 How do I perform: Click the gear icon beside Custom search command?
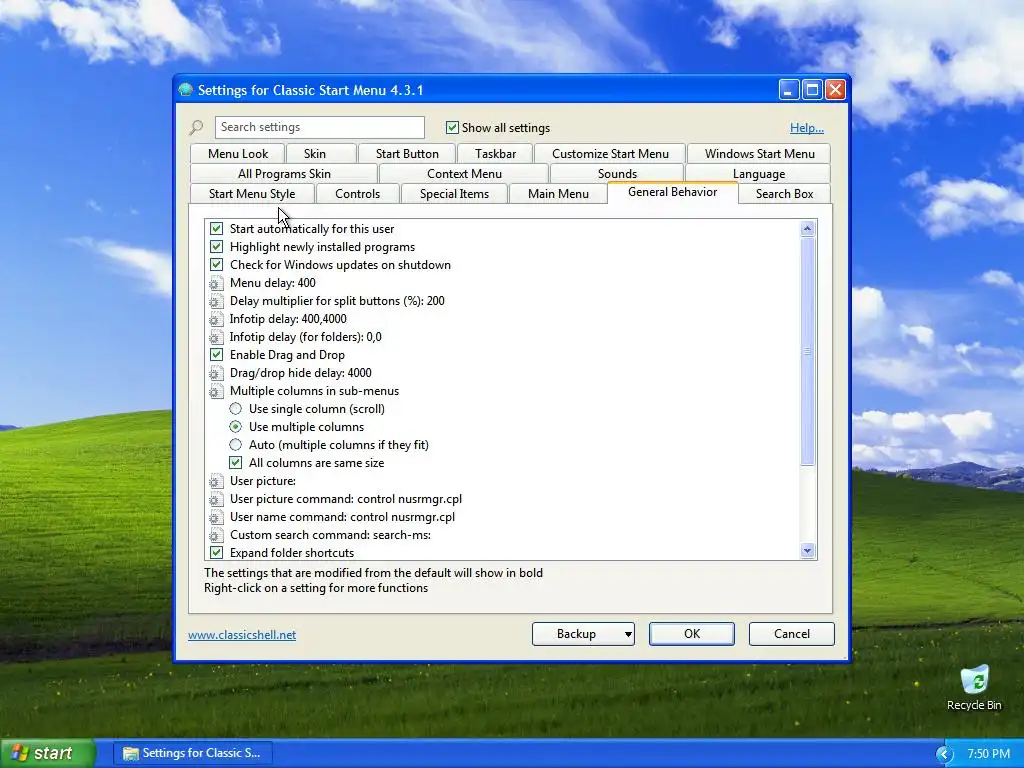[216, 535]
